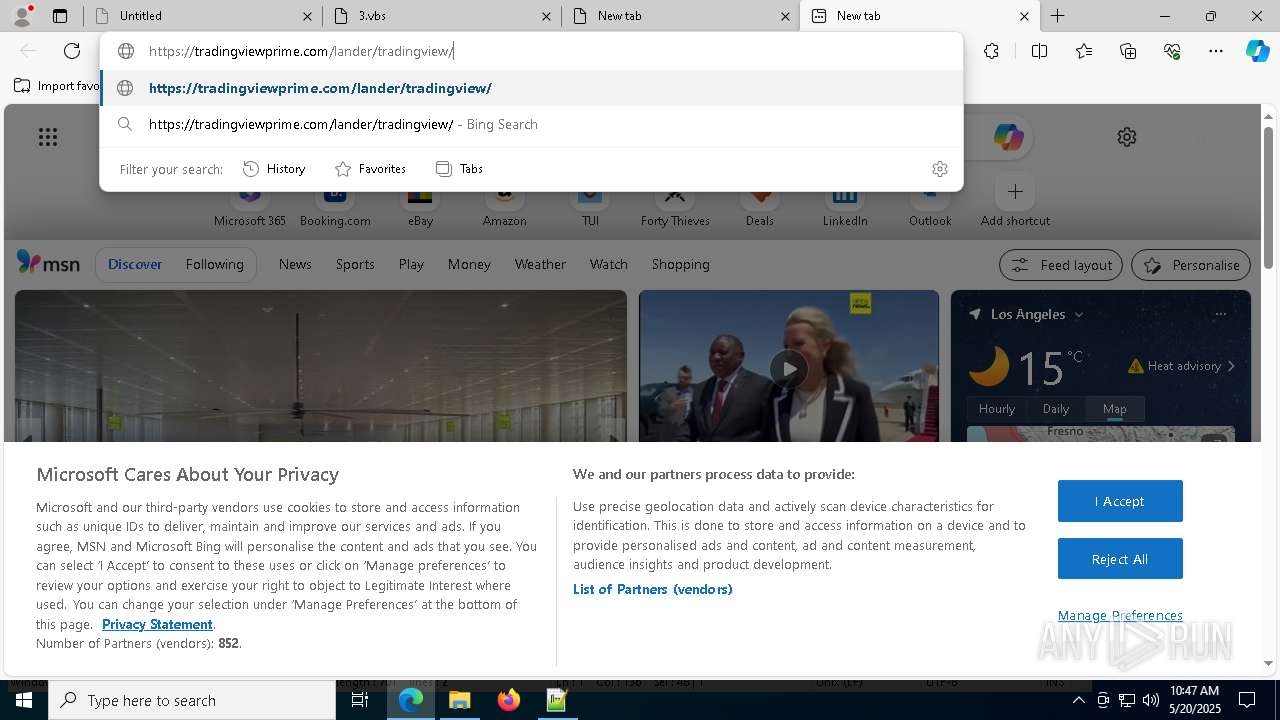Screen dimensions: 1280x720
Task: Open Manage Preferences link
Action: [x=1120, y=616]
